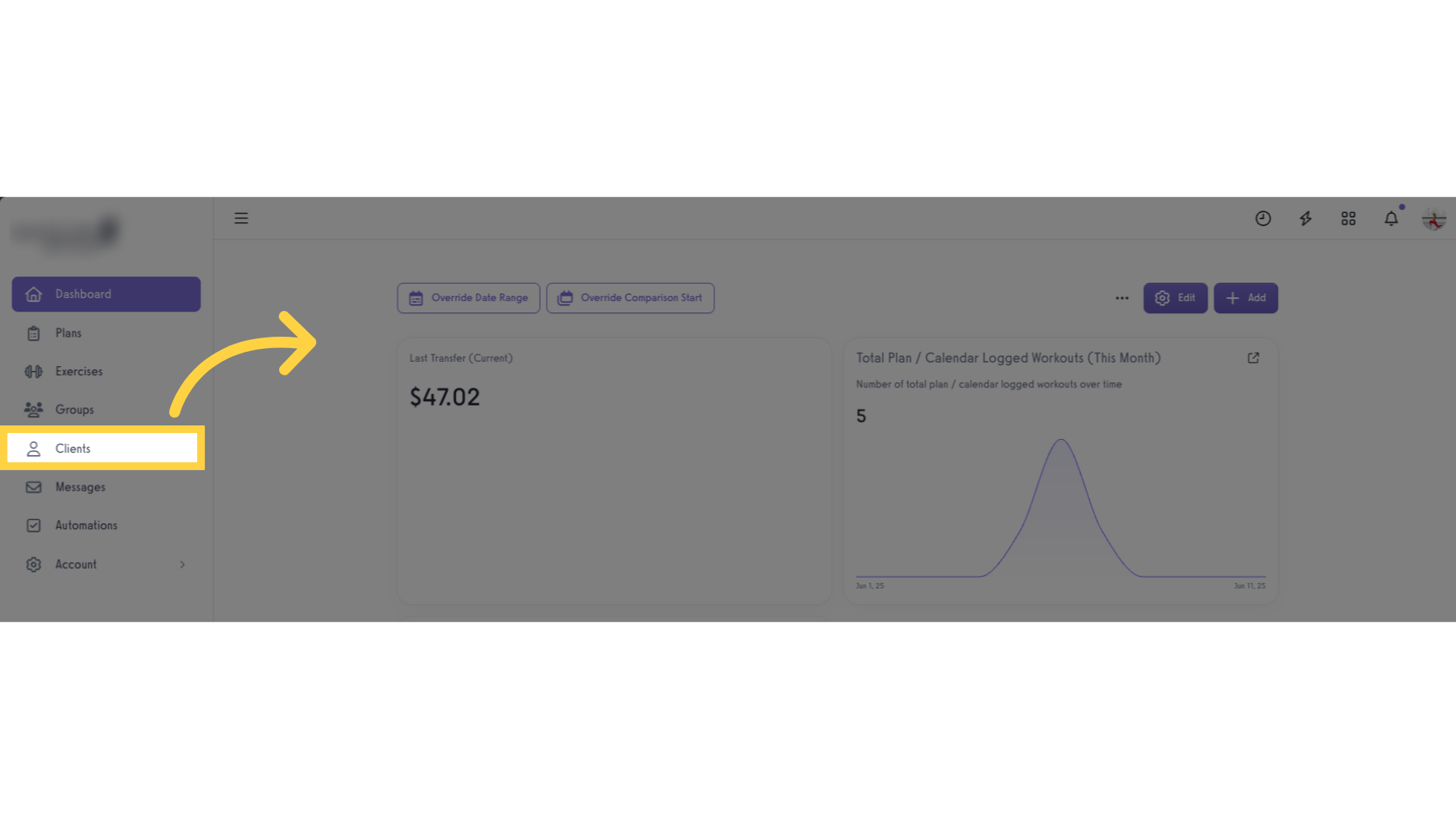Click the Add widget button
Viewport: 1456px width, 819px height.
coord(1245,298)
